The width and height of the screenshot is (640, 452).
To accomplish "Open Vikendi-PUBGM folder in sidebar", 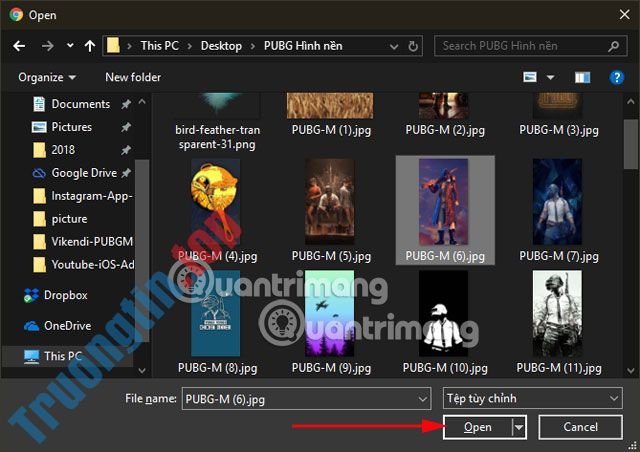I will tap(92, 242).
